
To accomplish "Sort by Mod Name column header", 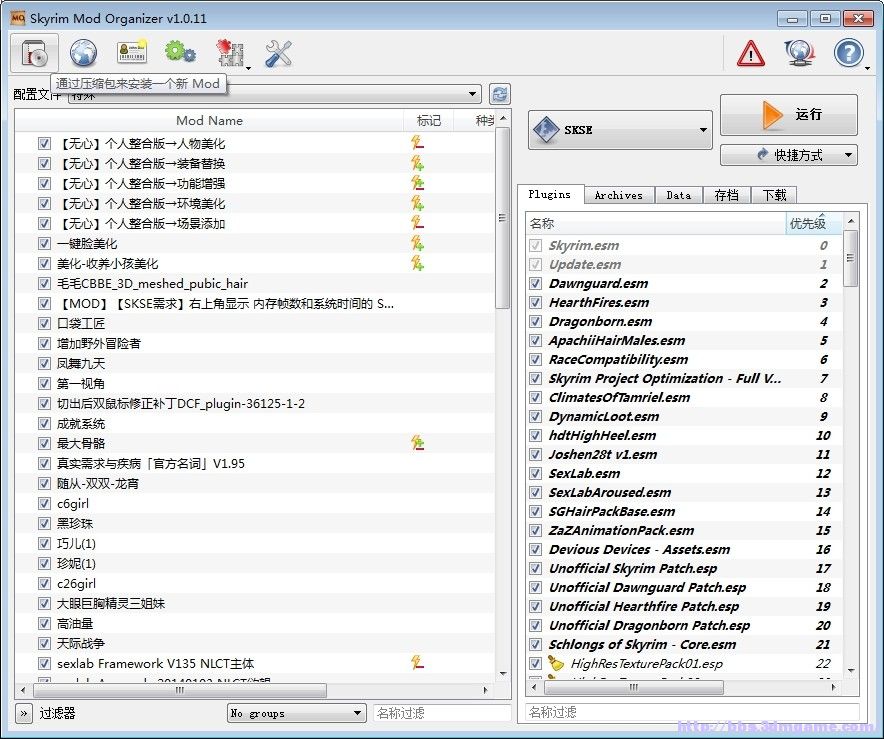I will 209,120.
